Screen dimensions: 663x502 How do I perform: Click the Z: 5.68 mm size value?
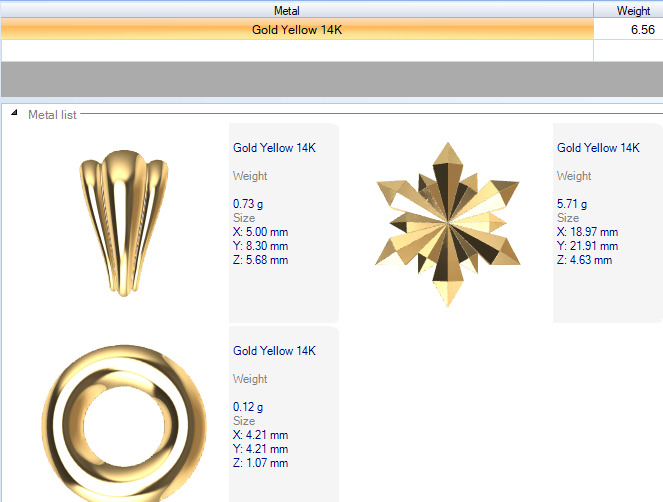(260, 260)
